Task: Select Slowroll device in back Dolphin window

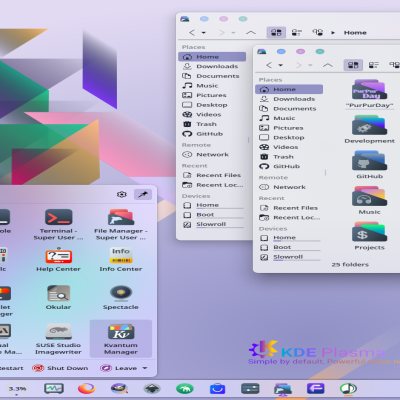Action: click(x=212, y=224)
